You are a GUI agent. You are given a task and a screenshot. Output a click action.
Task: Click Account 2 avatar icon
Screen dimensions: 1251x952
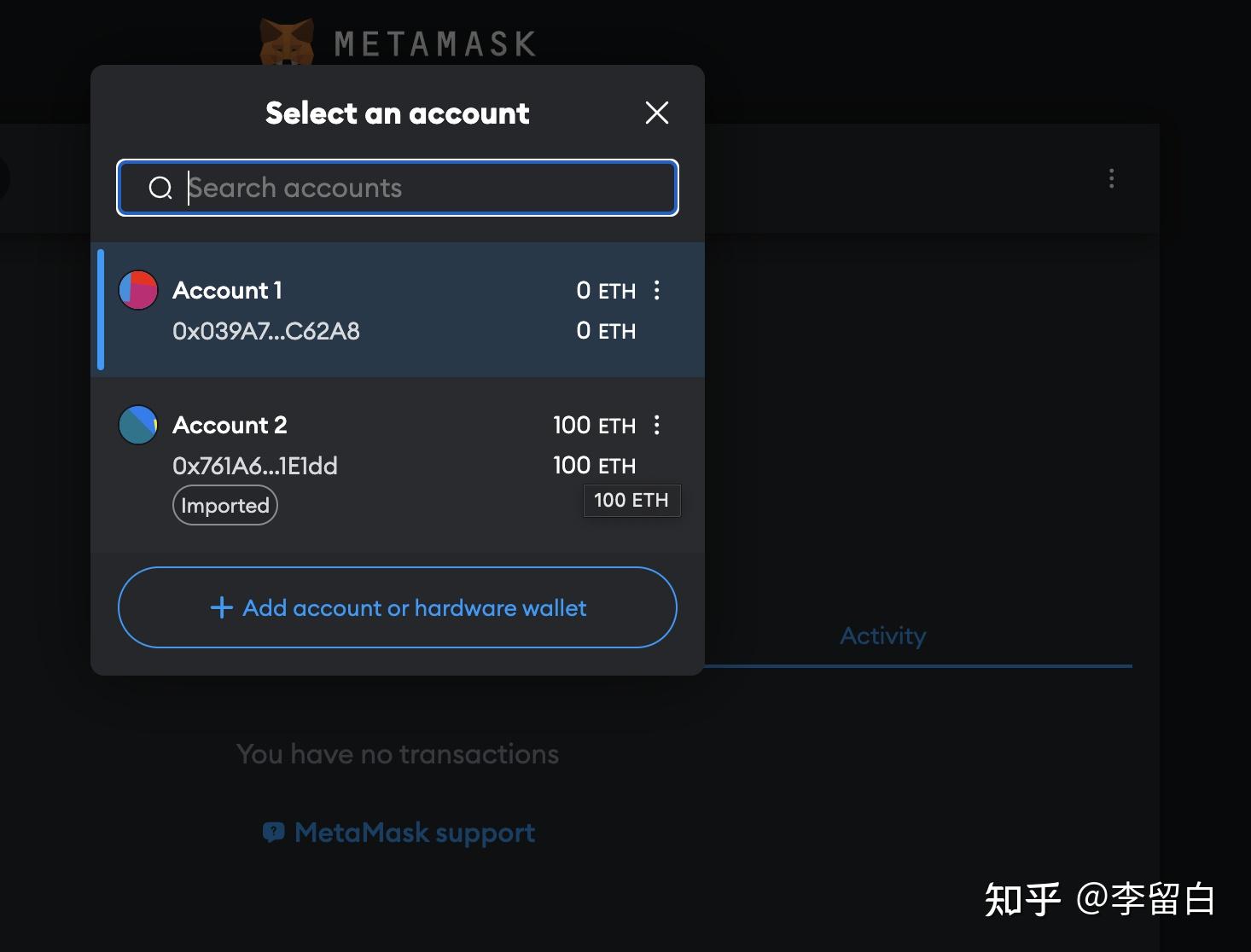point(138,425)
